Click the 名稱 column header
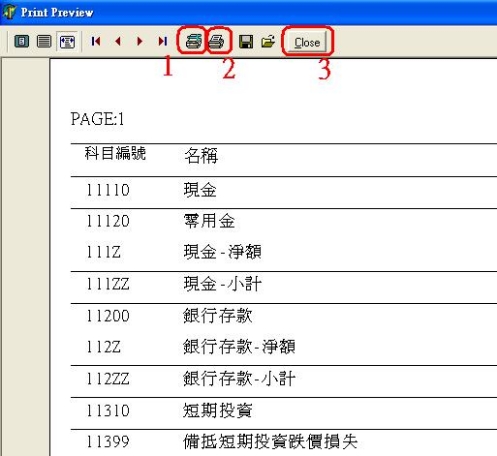497x456 pixels. tap(201, 156)
